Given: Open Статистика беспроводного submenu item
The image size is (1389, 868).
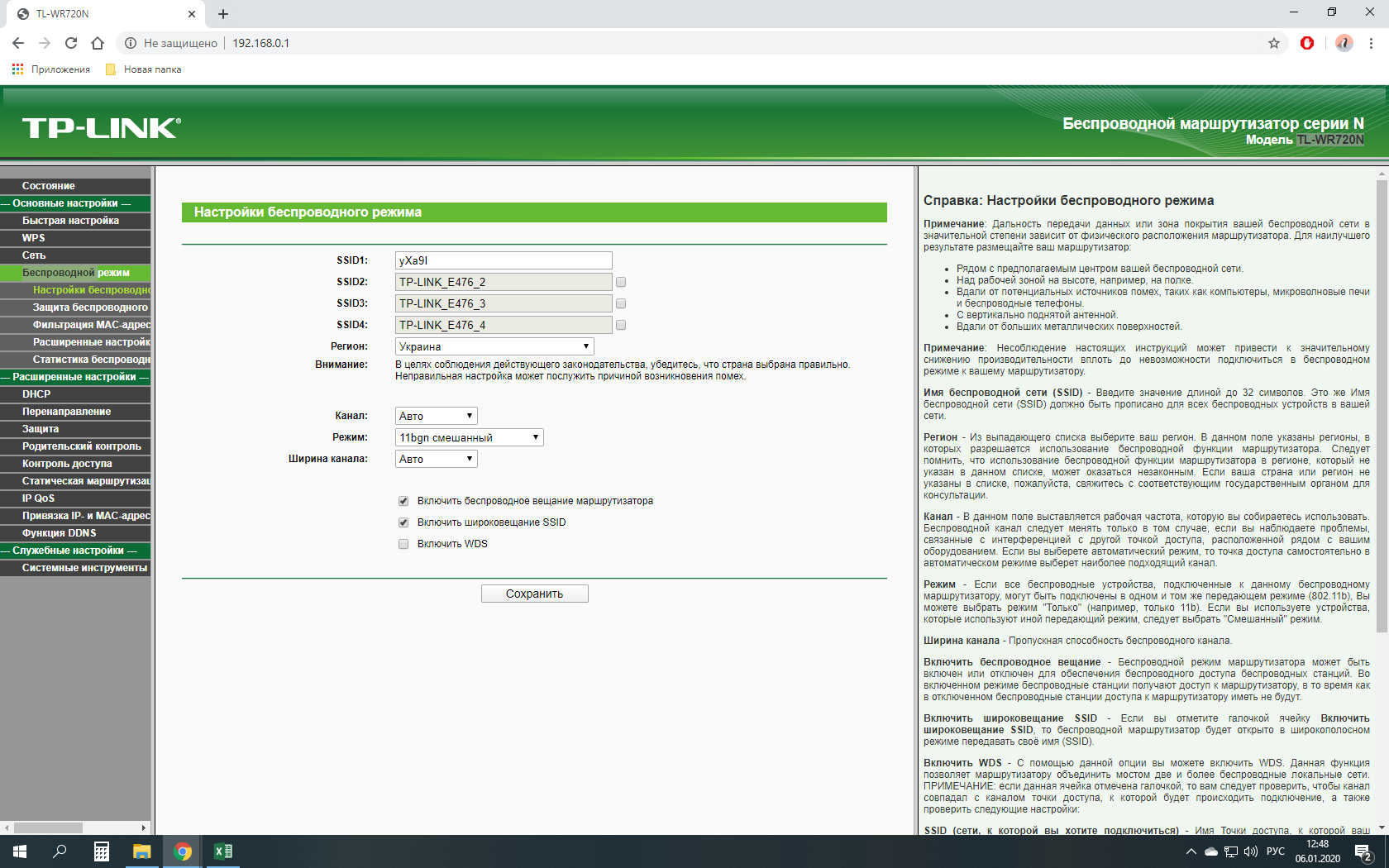Looking at the screenshot, I should [x=75, y=360].
